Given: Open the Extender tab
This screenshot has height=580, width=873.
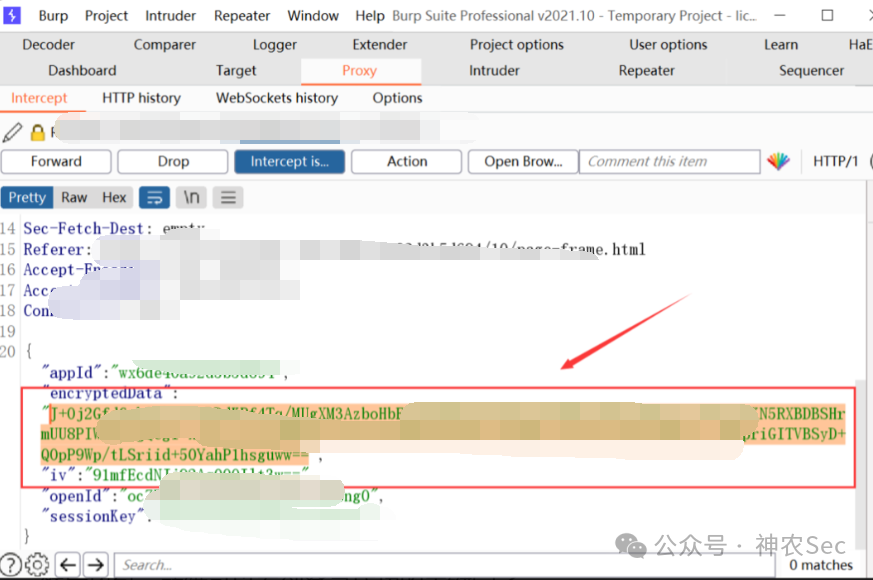Looking at the screenshot, I should pyautogui.click(x=380, y=45).
